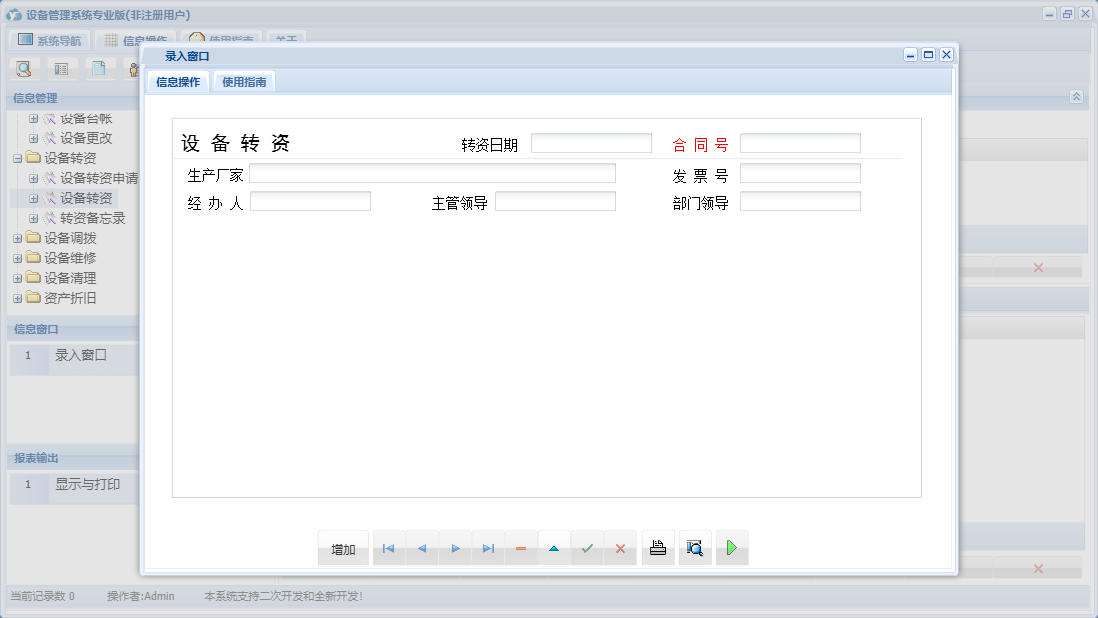Viewport: 1098px width, 618px height.
Task: Confirm entry with the green checkmark icon
Action: coord(587,549)
